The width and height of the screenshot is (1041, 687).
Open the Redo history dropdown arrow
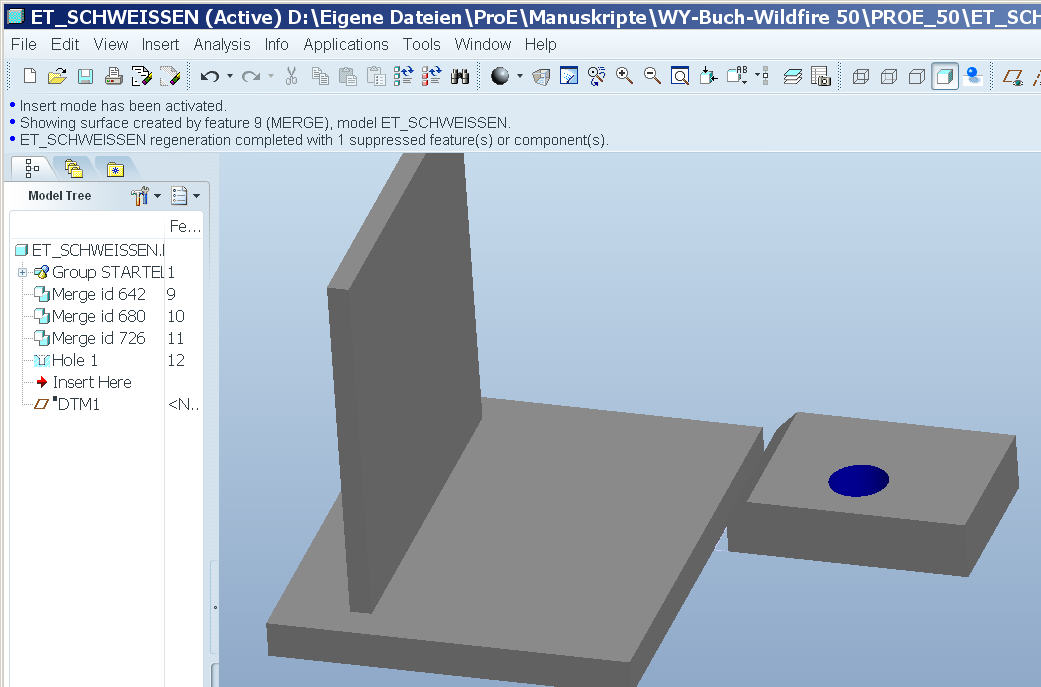pyautogui.click(x=271, y=76)
